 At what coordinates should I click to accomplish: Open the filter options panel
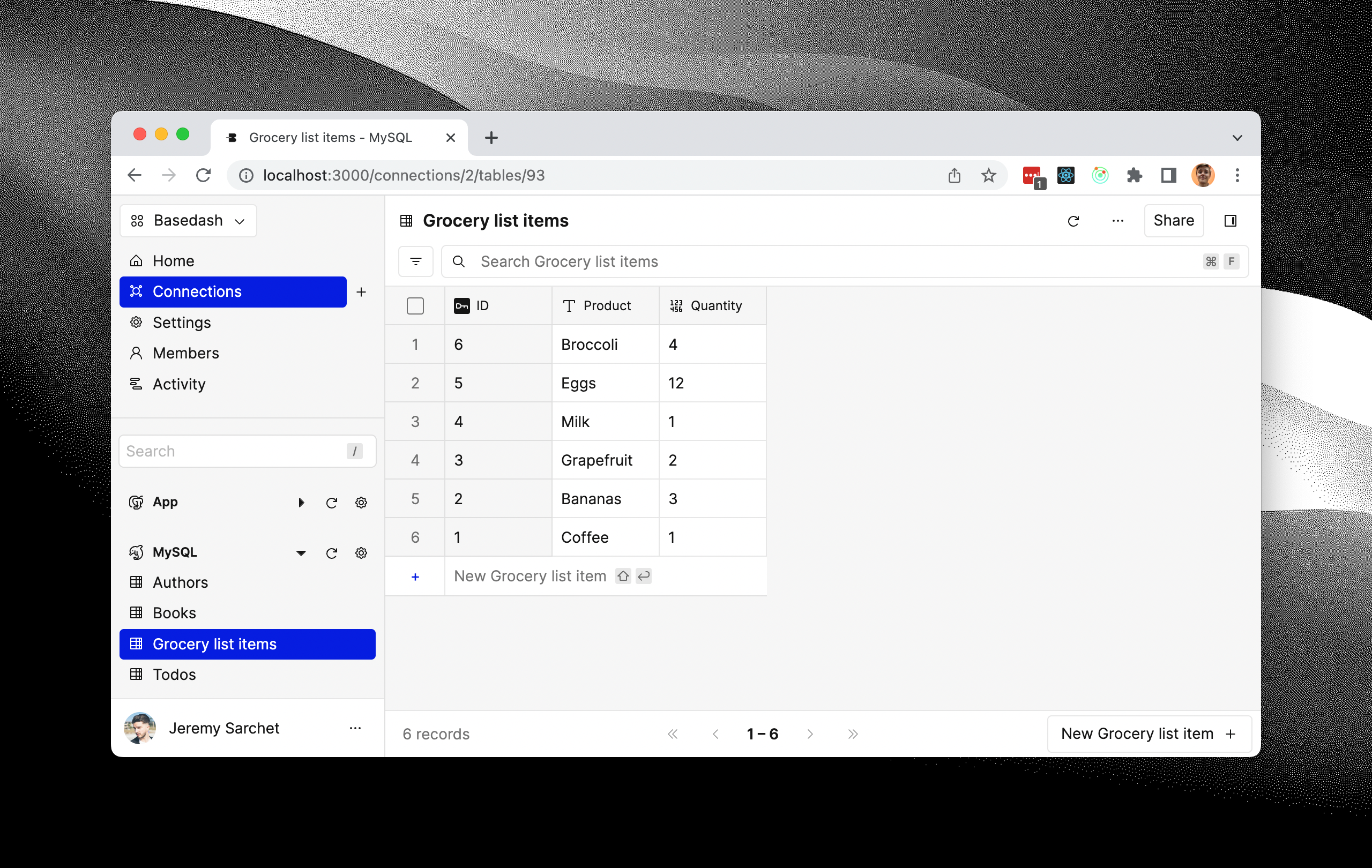tap(415, 261)
